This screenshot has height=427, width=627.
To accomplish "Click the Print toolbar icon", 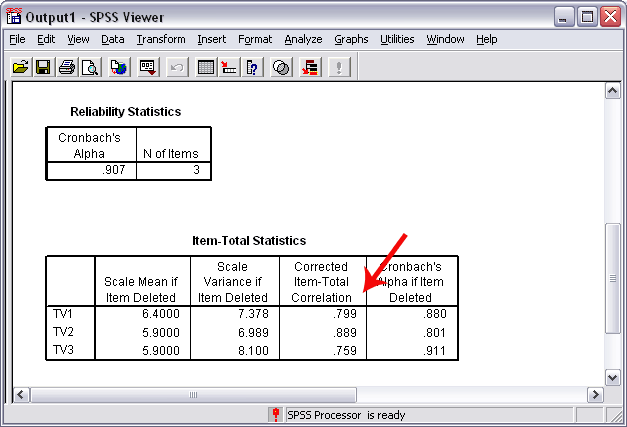I will (67, 67).
